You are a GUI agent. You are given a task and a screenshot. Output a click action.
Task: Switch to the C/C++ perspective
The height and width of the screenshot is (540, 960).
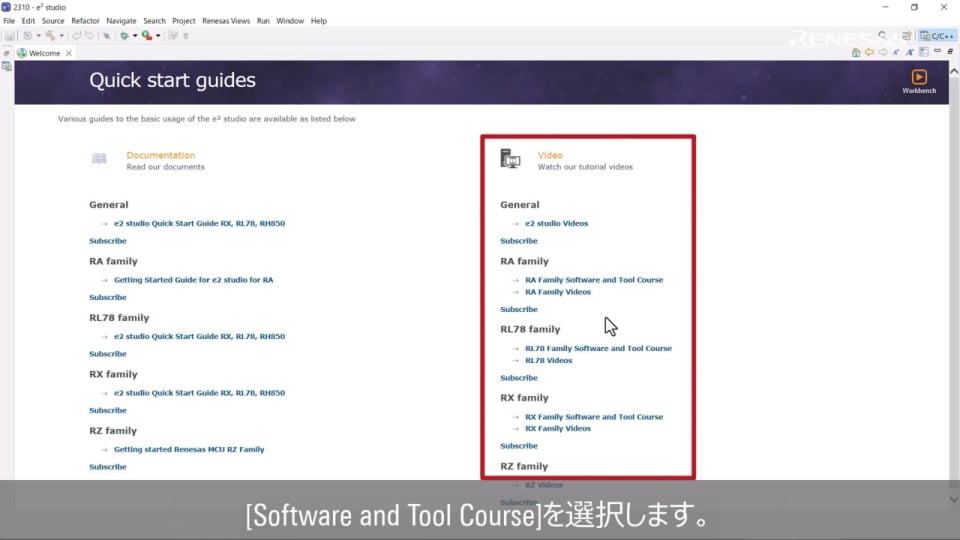[938, 36]
